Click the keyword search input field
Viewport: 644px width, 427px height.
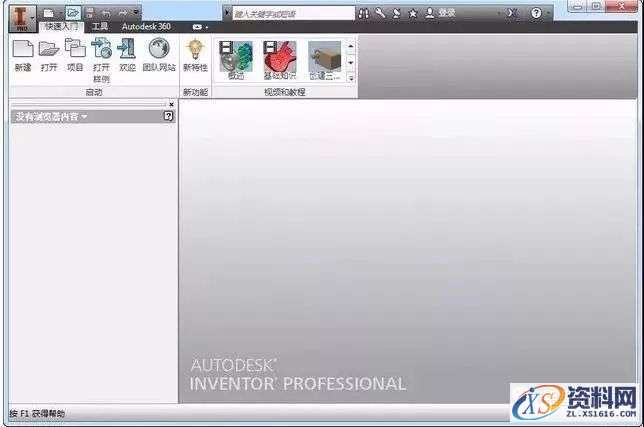pyautogui.click(x=293, y=14)
